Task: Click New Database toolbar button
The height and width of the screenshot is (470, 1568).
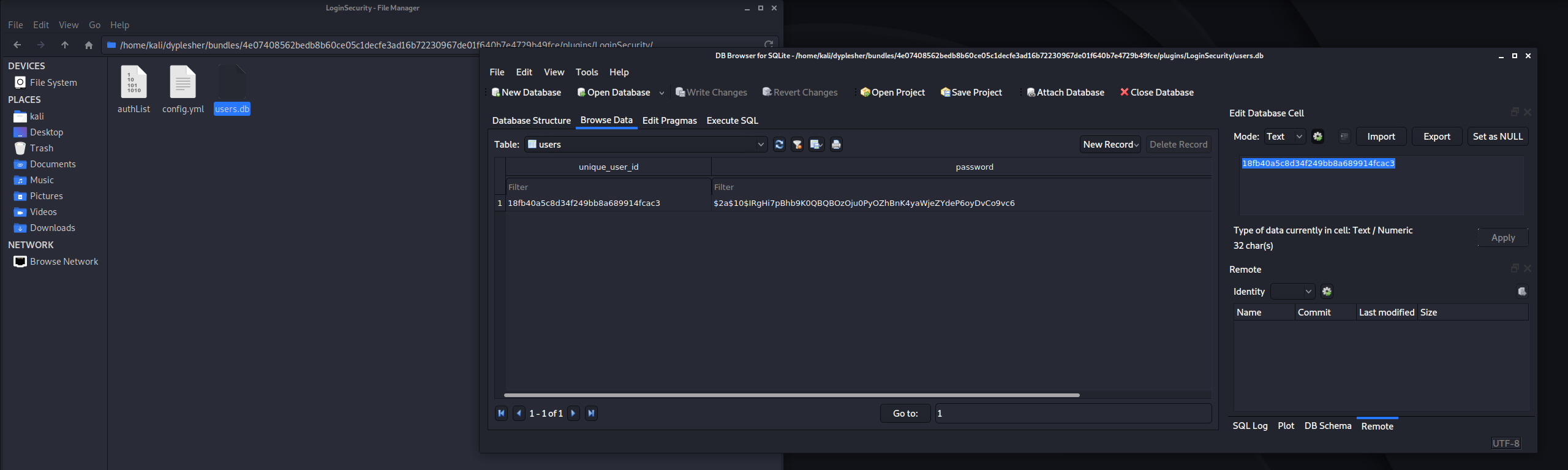Action: click(526, 93)
